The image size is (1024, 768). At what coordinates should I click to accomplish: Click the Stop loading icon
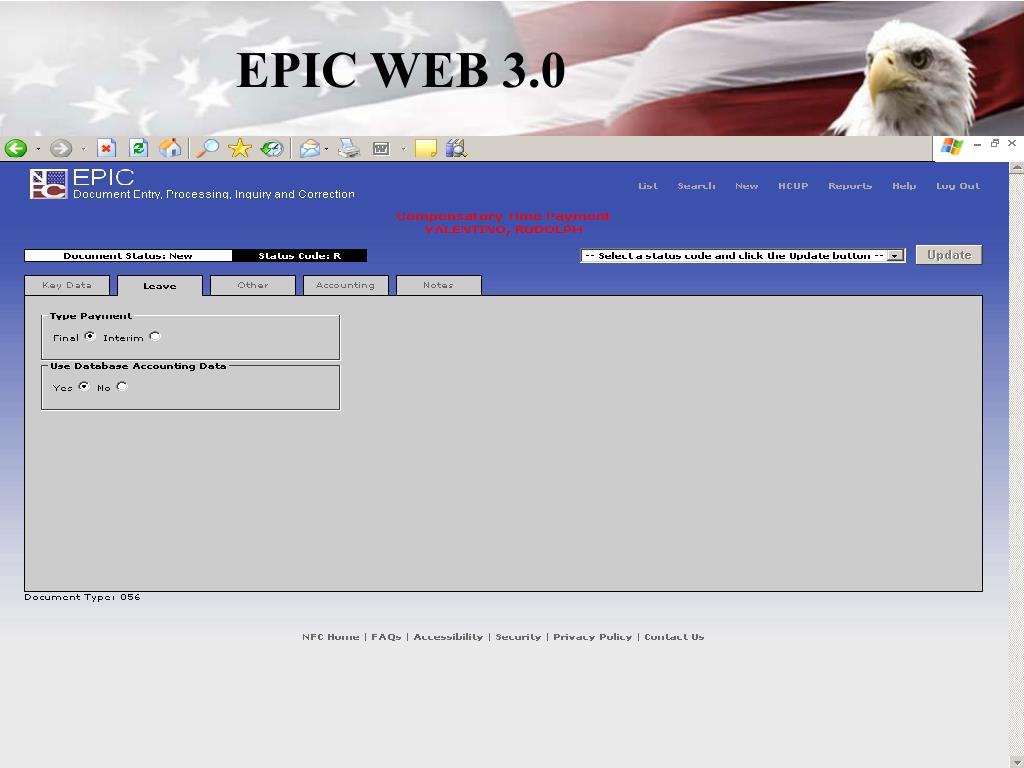coord(106,148)
